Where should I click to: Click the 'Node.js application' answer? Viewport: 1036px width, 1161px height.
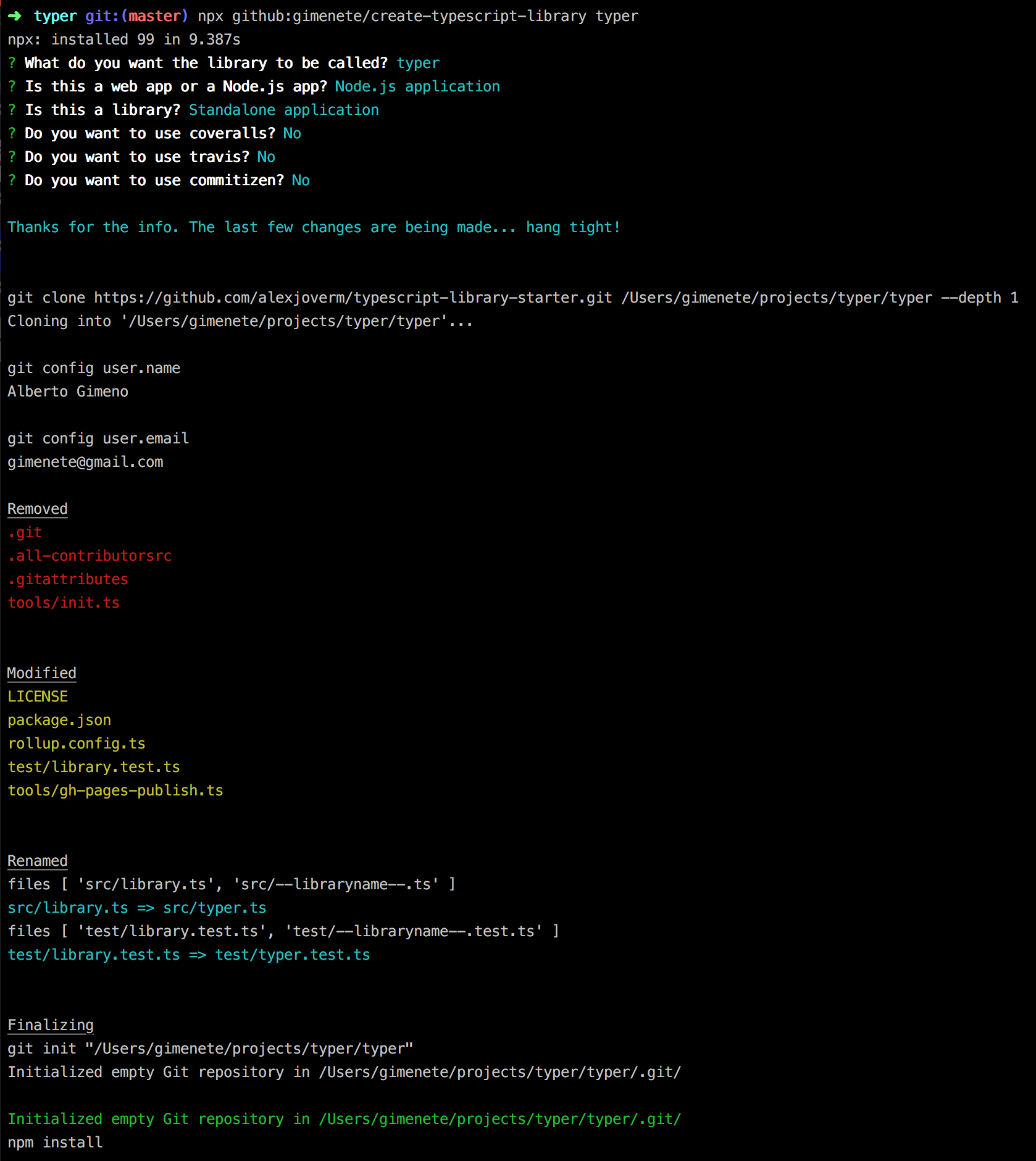[x=417, y=86]
